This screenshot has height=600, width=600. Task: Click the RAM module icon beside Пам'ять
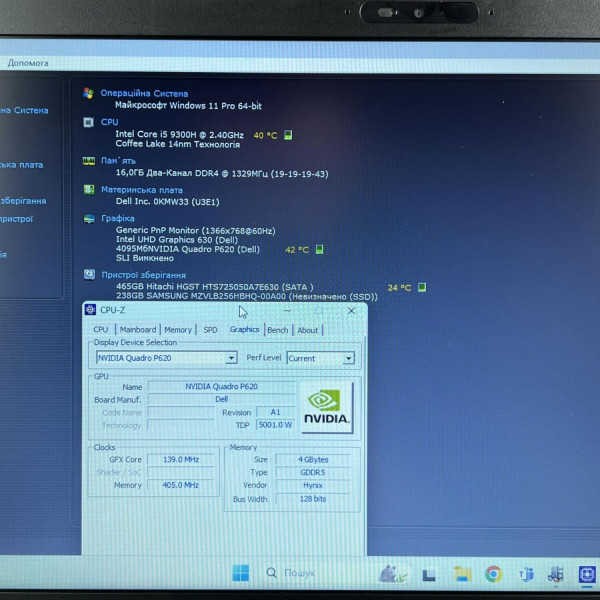click(89, 161)
